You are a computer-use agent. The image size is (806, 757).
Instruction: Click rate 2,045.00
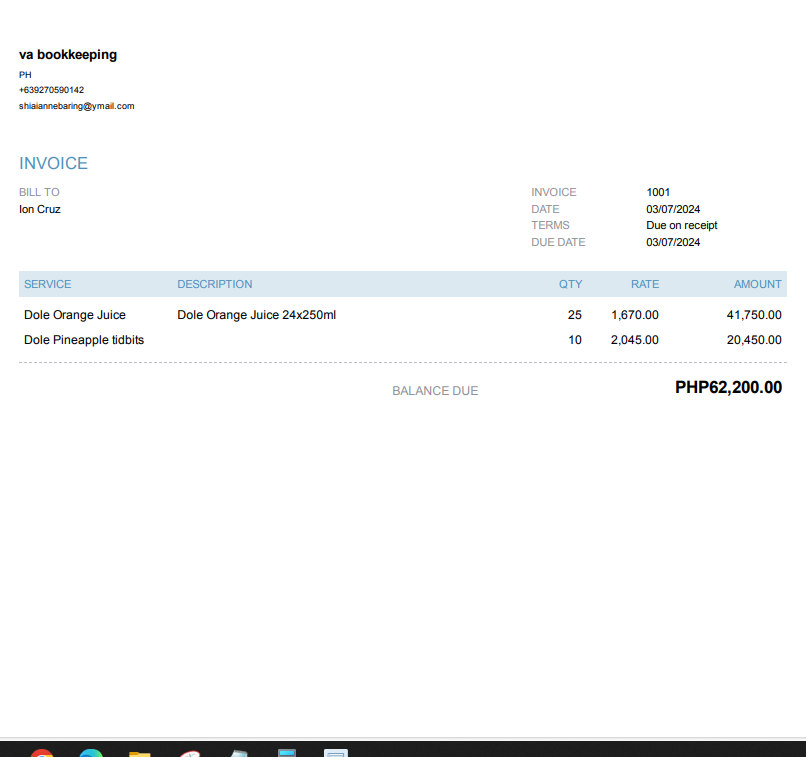635,340
